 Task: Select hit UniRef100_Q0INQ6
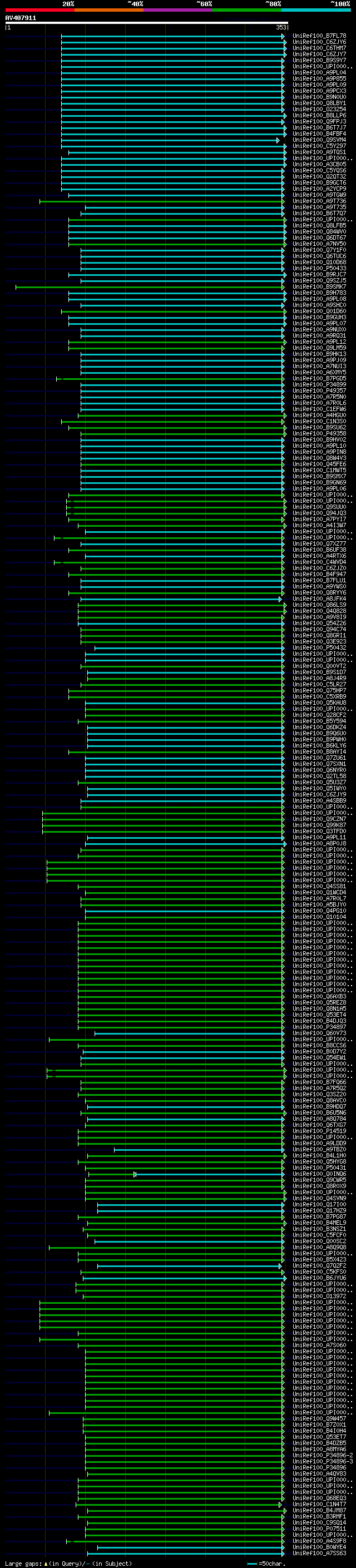tap(319, 1174)
